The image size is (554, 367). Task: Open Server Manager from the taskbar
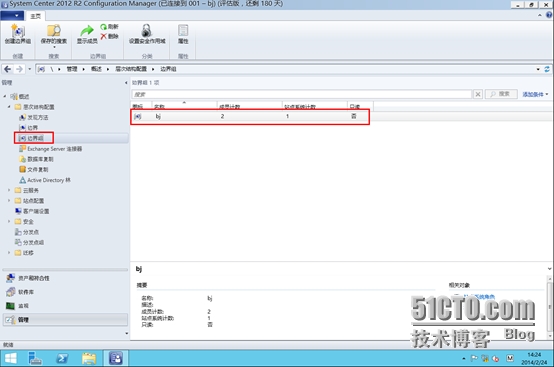[35, 359]
